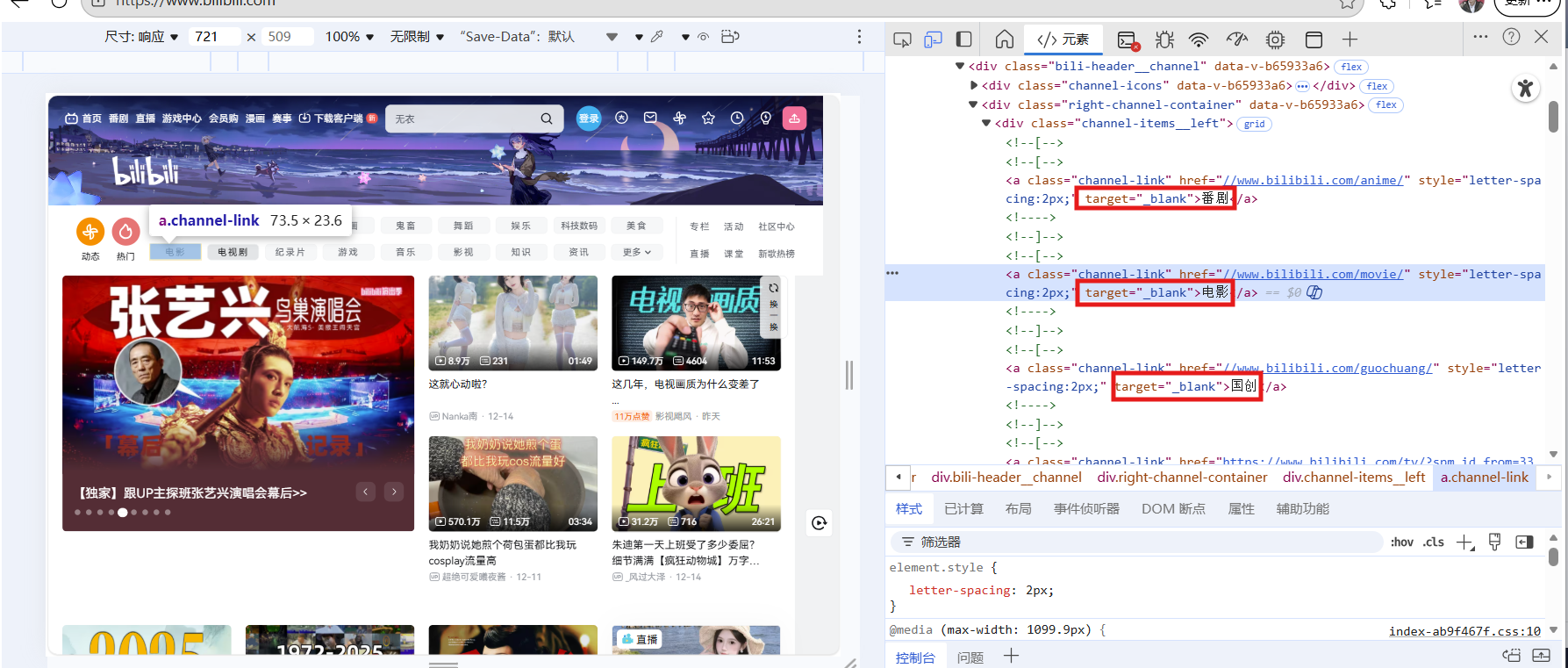Image resolution: width=1568 pixels, height=668 pixels.
Task: Switch to the 元素 Elements tab
Action: (x=1063, y=40)
